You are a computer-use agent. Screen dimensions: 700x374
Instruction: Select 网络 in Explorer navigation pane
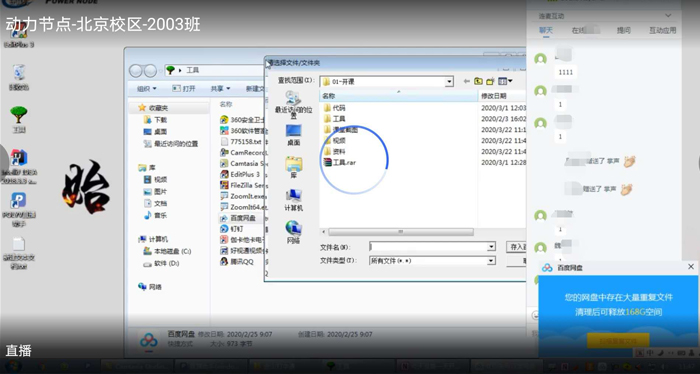(x=150, y=287)
